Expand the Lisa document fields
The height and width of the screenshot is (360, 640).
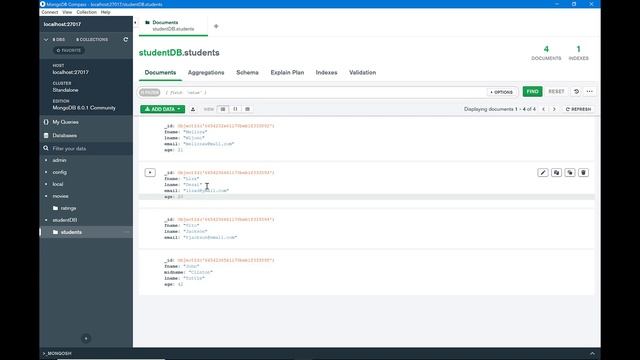click(x=150, y=173)
